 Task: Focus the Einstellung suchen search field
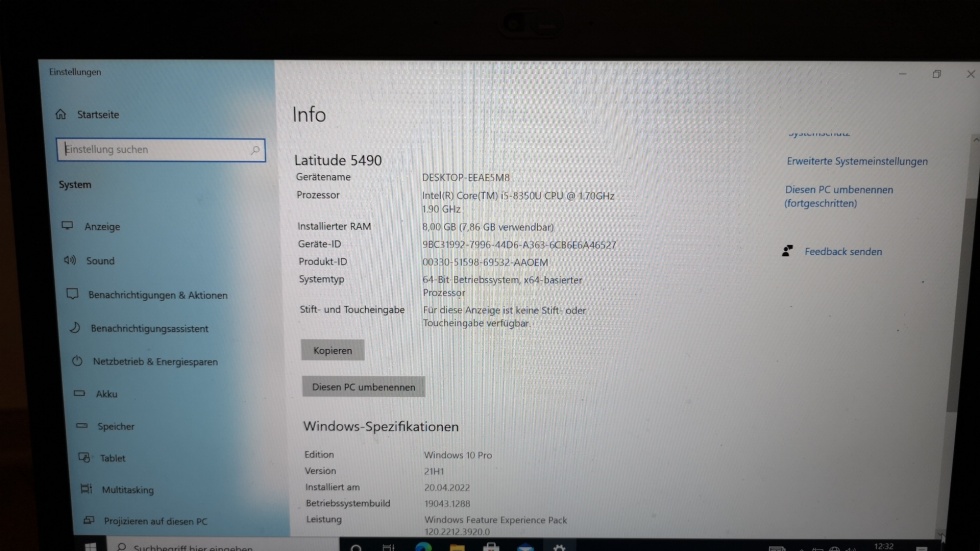point(161,150)
